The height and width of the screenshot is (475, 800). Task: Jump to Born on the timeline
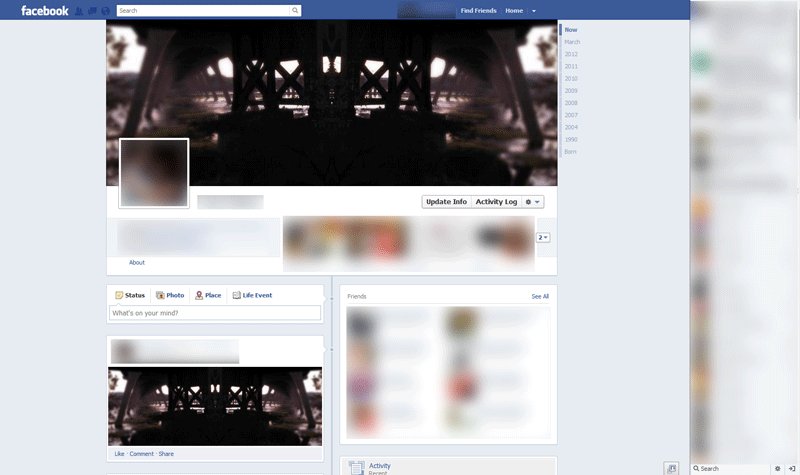(570, 152)
